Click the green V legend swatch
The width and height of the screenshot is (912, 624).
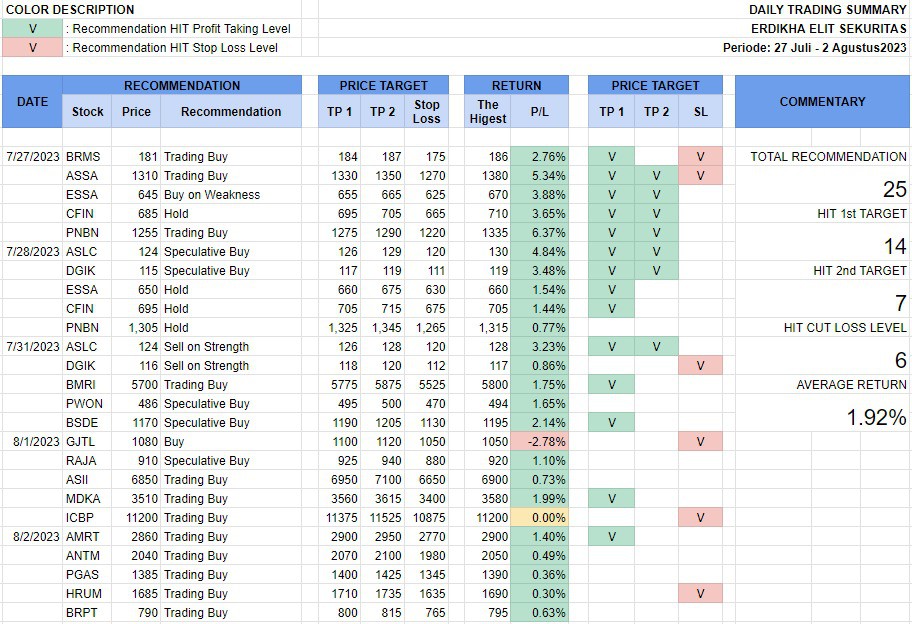[32, 29]
